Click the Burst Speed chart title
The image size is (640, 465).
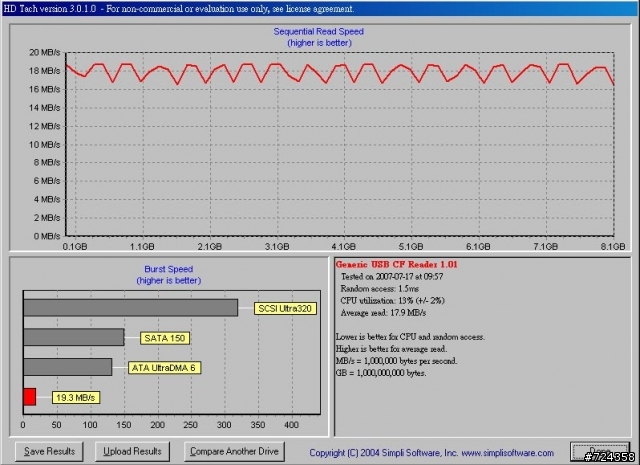tap(169, 269)
